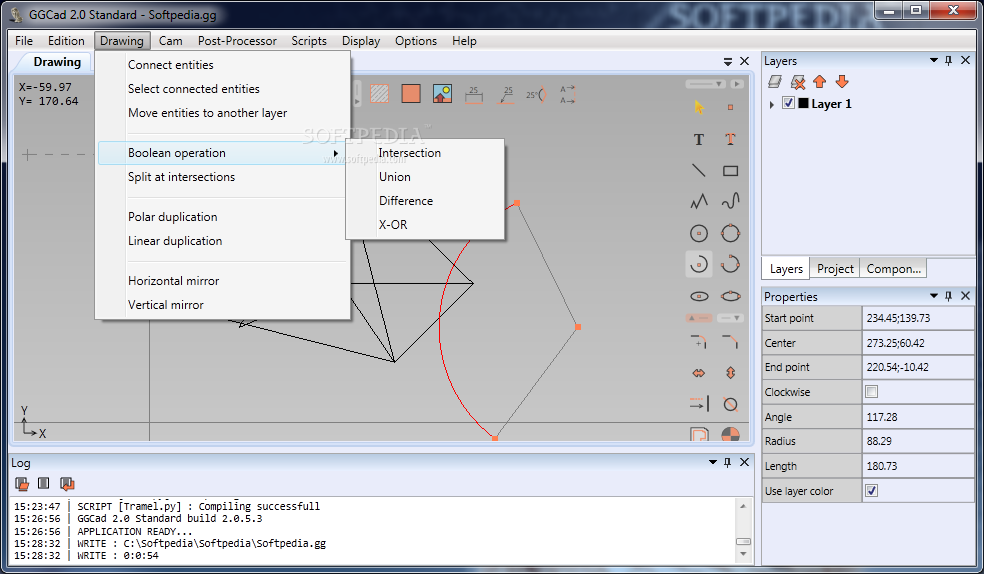984x574 pixels.
Task: Select the Line tool
Action: [699, 170]
